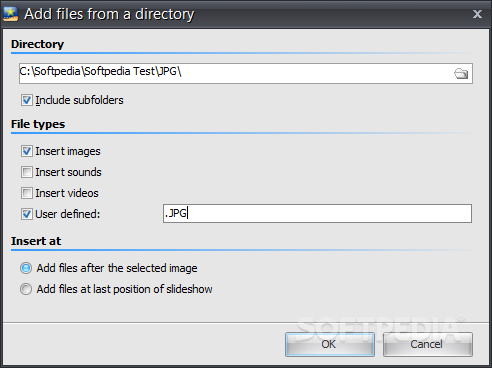Click the 'Add files from a directory' title text

(x=109, y=14)
